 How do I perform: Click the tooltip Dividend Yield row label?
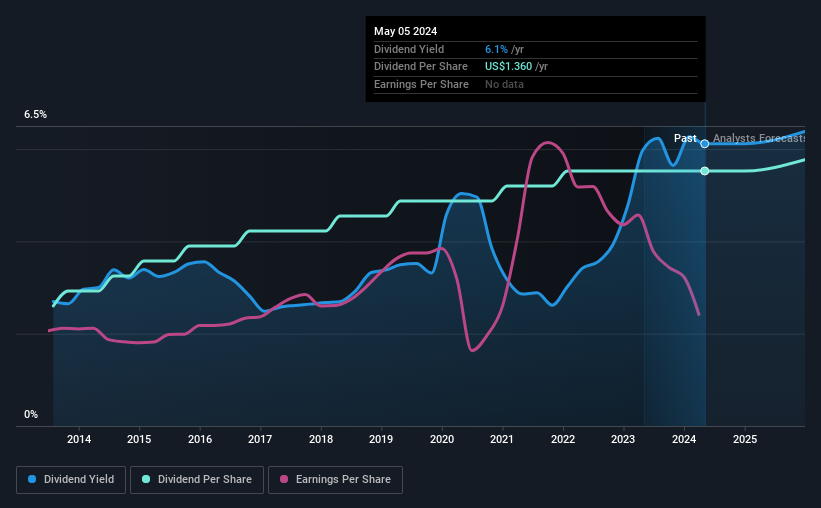(409, 49)
